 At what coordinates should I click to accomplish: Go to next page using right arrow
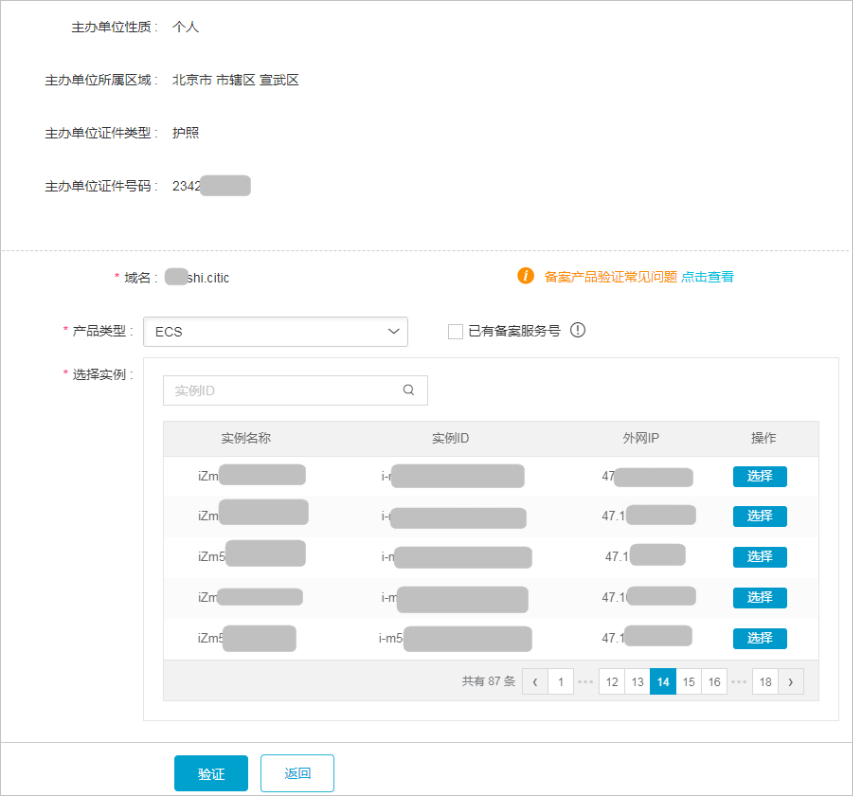790,682
